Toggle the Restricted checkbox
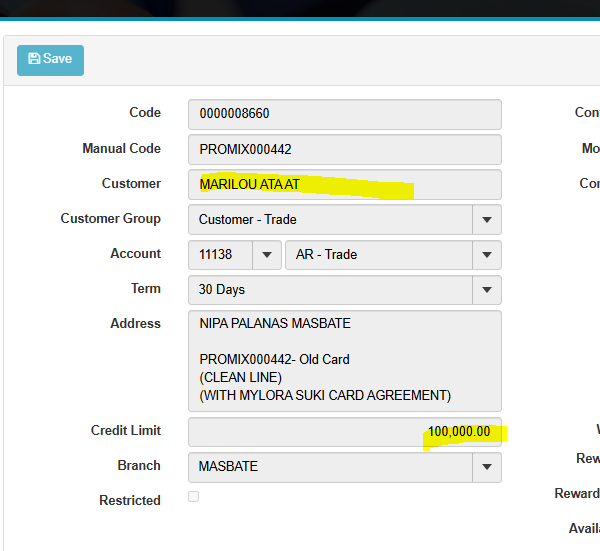The height and width of the screenshot is (551, 600). pyautogui.click(x=194, y=497)
